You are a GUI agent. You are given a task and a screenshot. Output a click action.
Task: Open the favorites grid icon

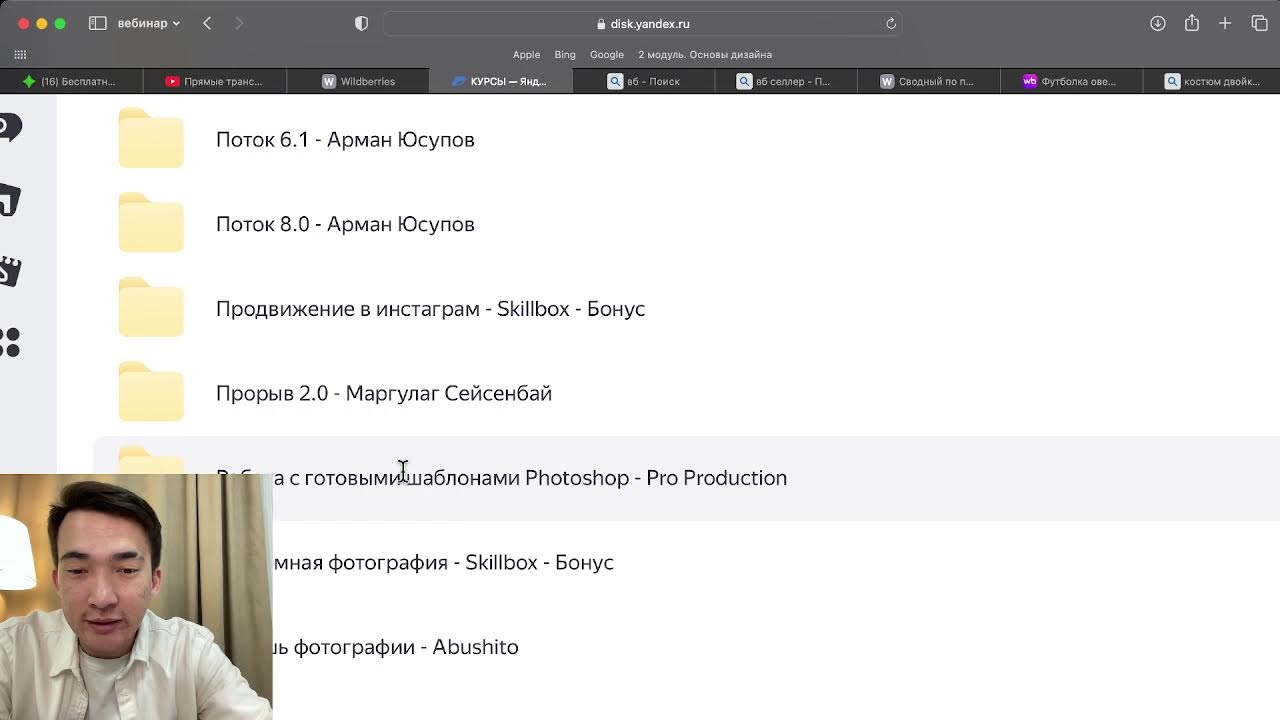20,55
